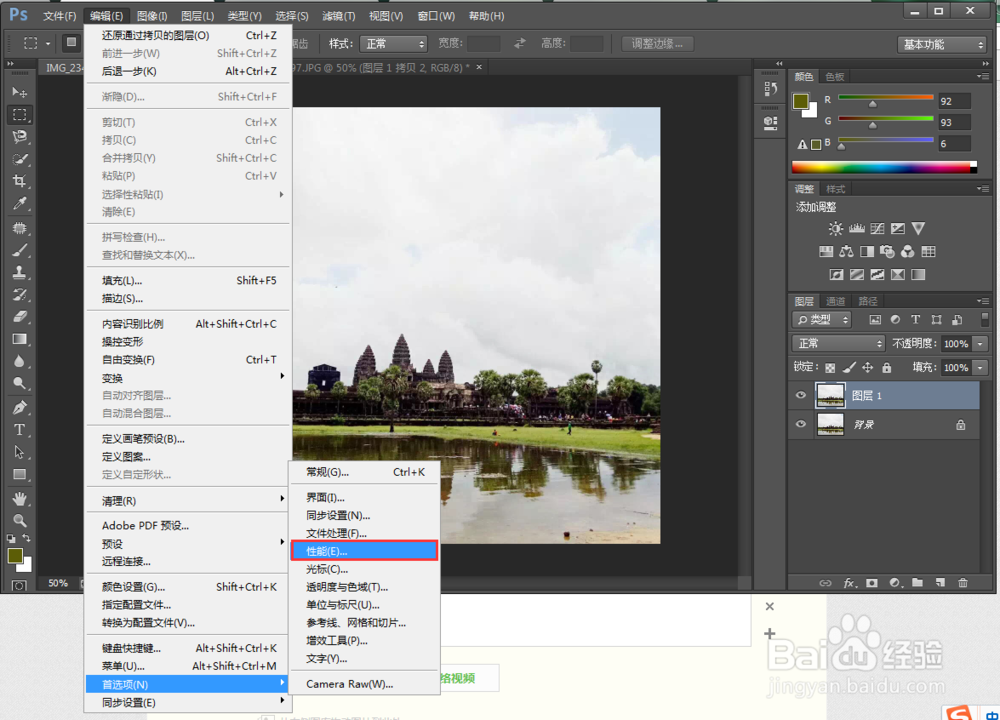Choose 自由变换(F) menu item

pos(189,360)
